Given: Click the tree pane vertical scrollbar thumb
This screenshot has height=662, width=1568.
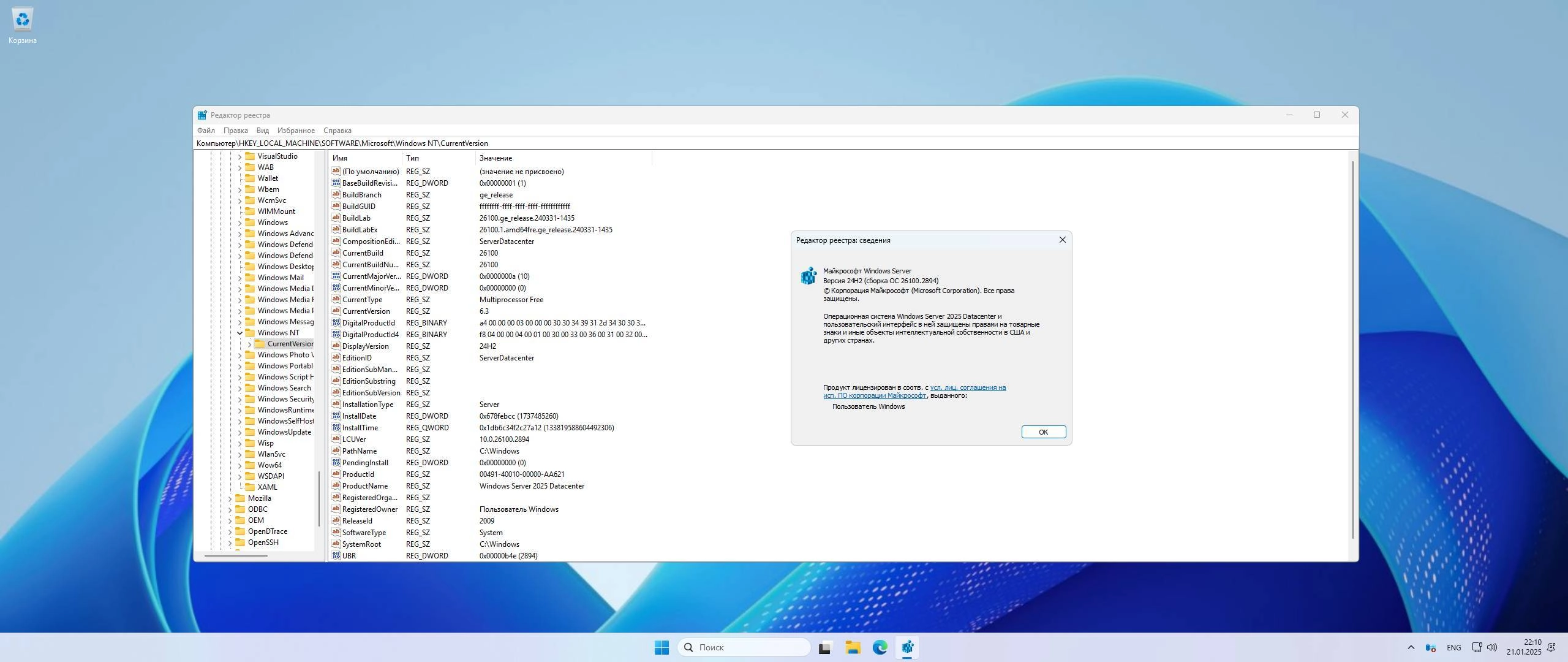Looking at the screenshot, I should coord(319,498).
